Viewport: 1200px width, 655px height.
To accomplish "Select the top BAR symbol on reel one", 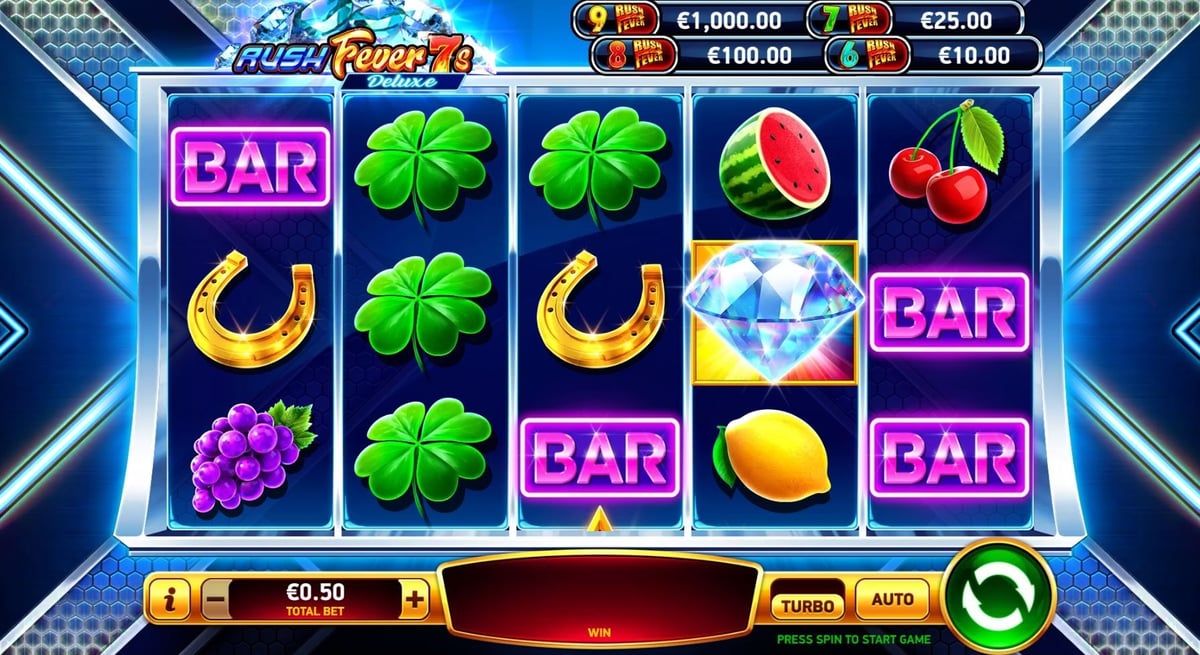I will coord(250,167).
